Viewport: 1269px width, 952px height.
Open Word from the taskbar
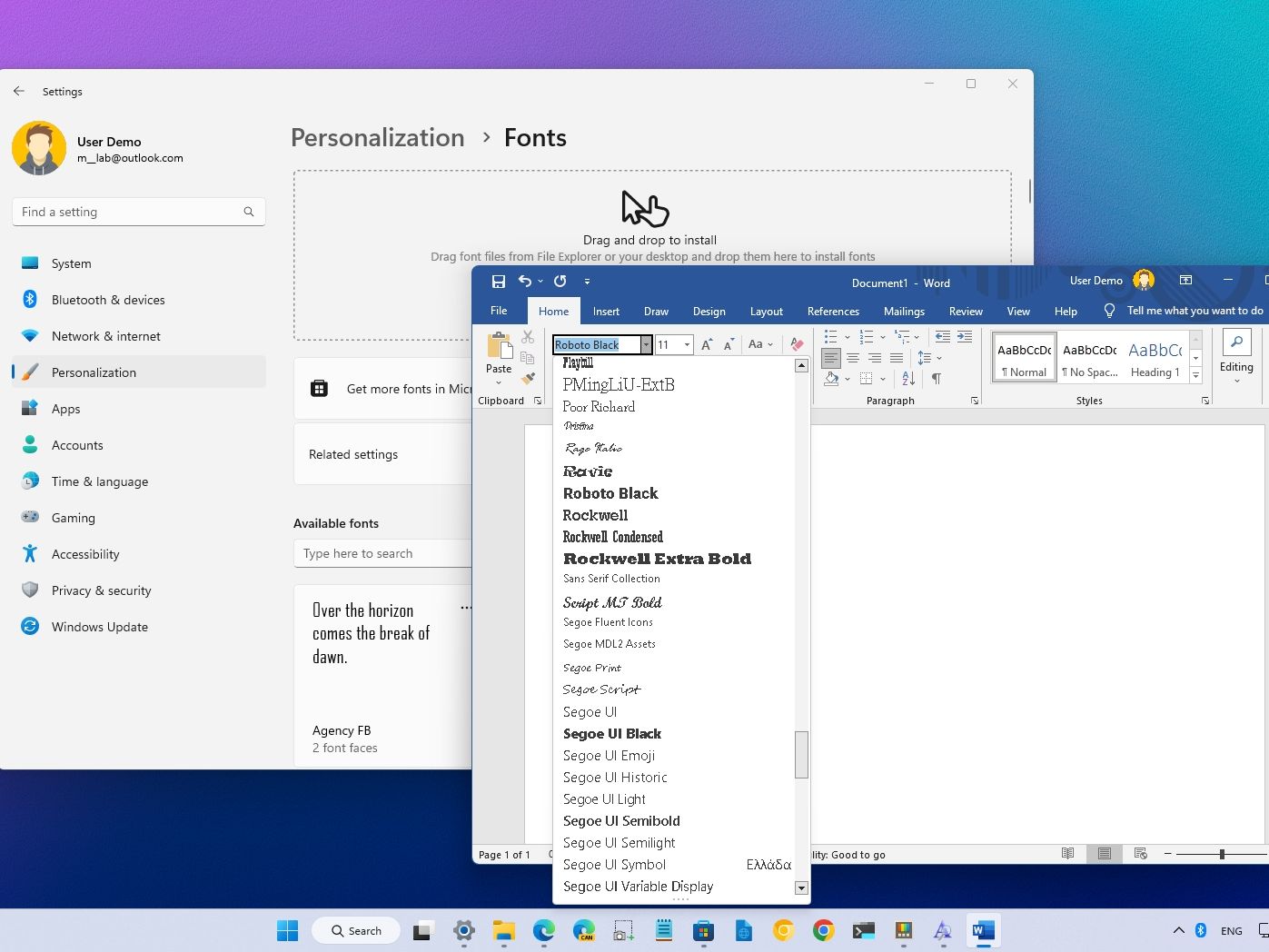click(x=982, y=930)
